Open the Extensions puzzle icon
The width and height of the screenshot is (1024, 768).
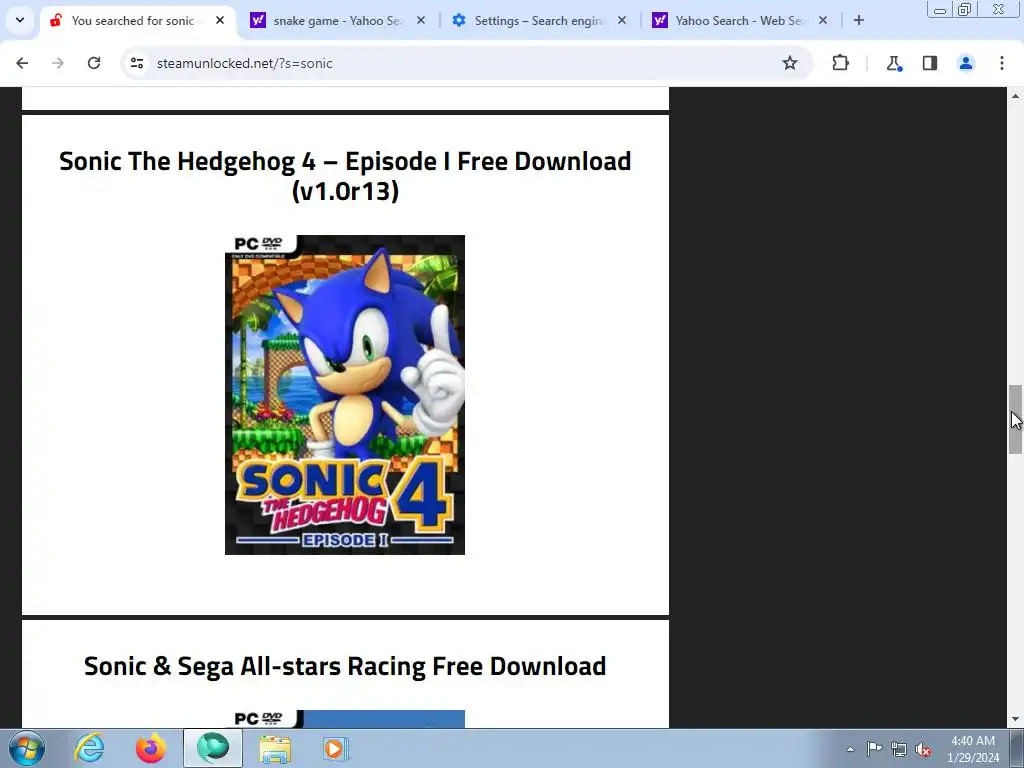coord(840,63)
